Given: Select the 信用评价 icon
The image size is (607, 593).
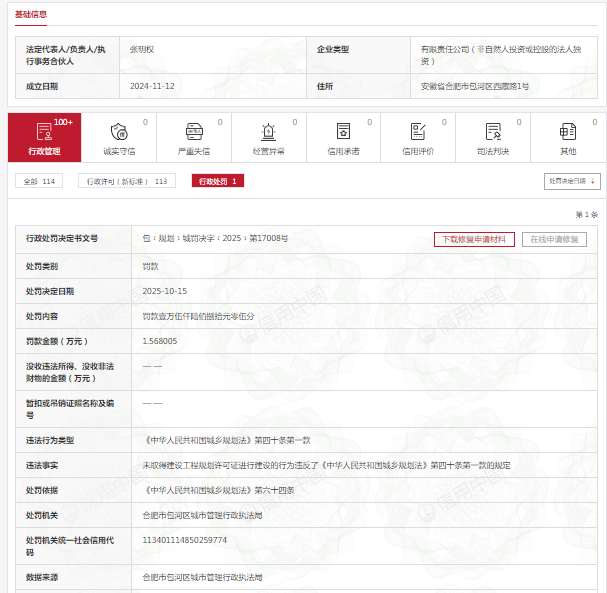Looking at the screenshot, I should point(418,131).
